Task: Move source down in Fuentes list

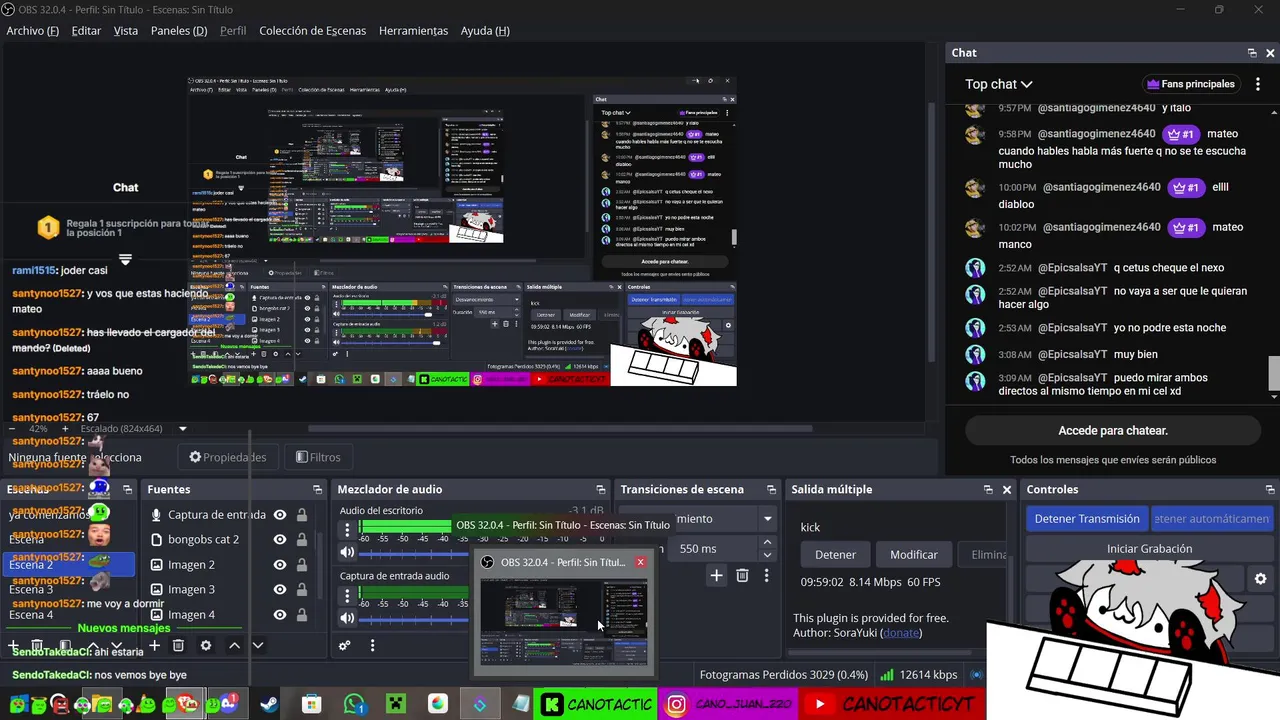Action: tap(257, 645)
